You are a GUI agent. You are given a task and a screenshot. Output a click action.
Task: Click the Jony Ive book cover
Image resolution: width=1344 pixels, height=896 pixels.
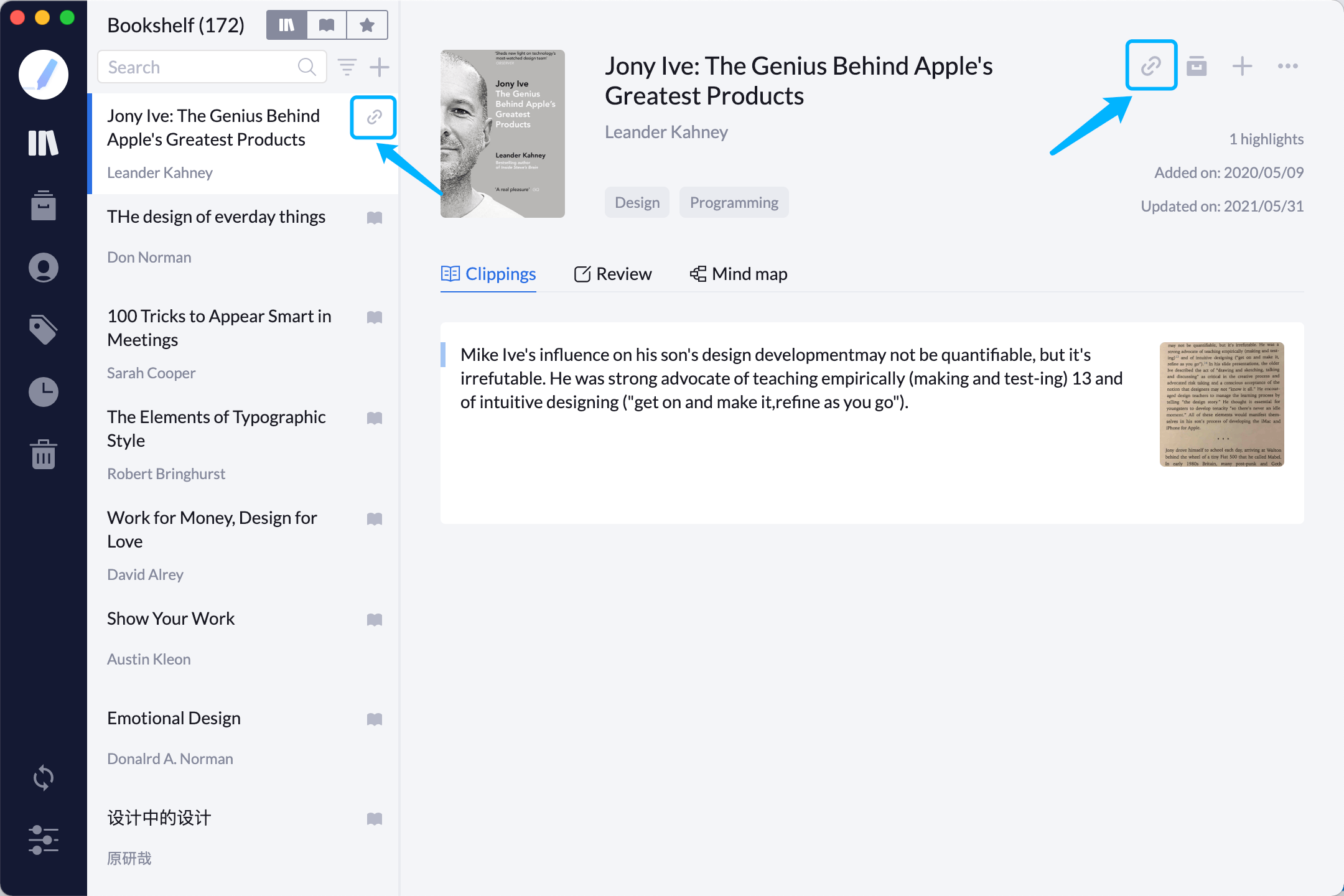pyautogui.click(x=503, y=134)
